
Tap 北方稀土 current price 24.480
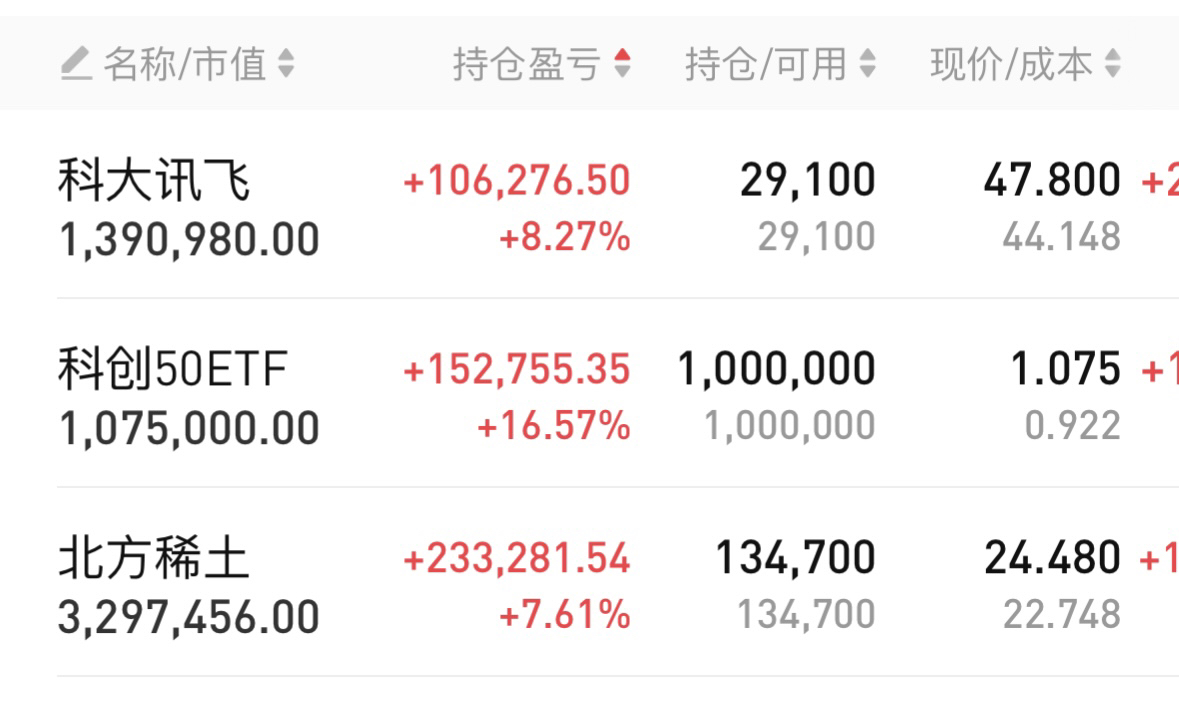coord(1052,558)
